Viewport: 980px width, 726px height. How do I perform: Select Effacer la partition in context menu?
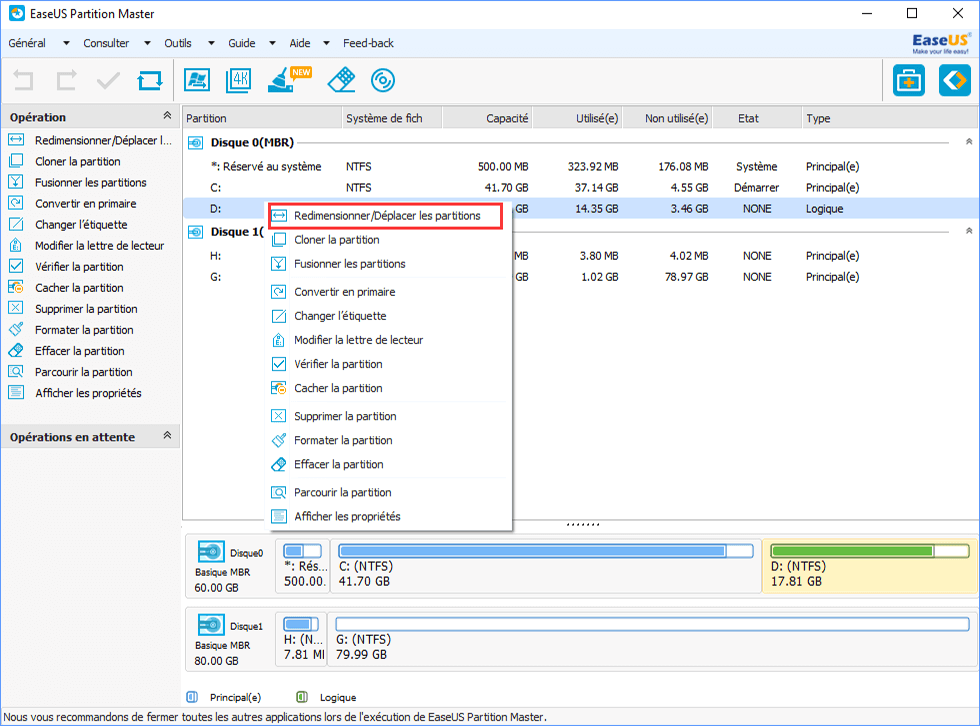(390, 464)
